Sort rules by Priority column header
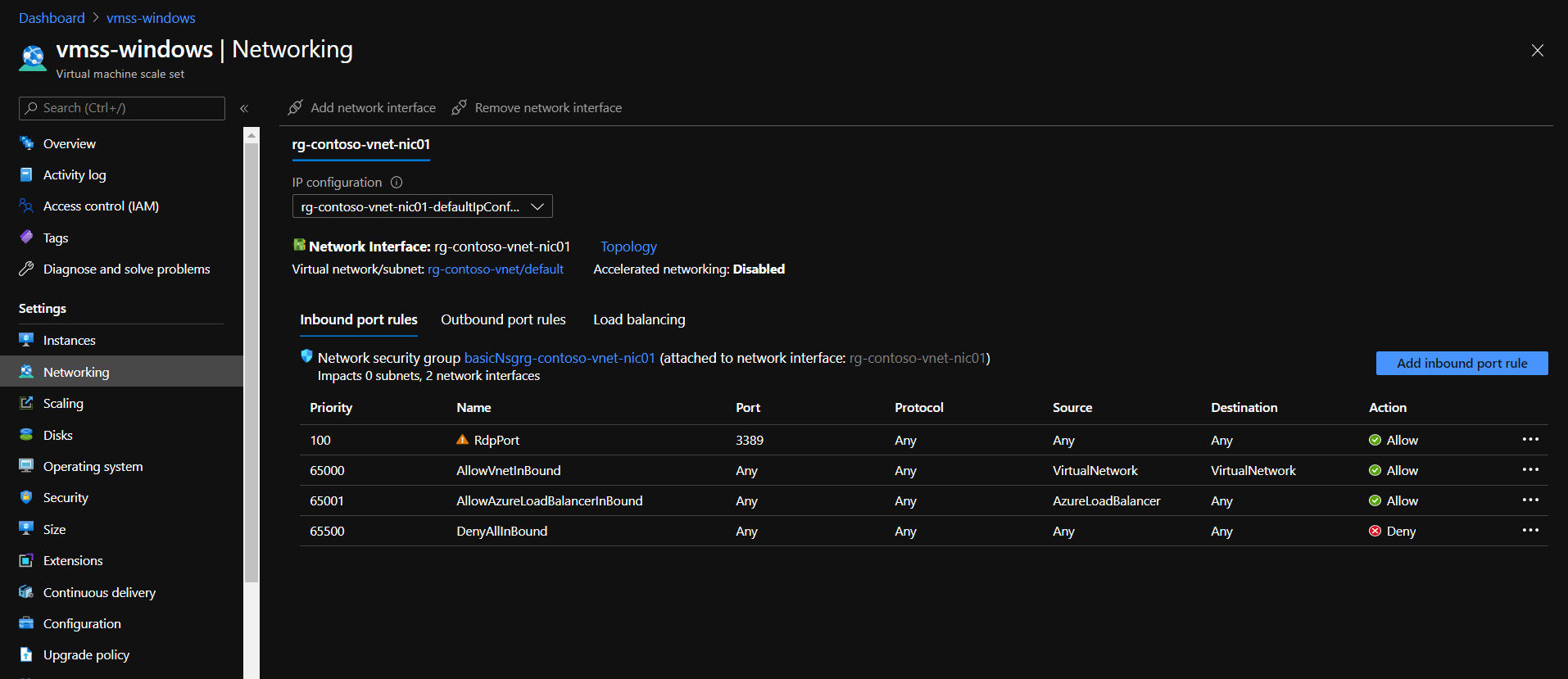 (331, 407)
